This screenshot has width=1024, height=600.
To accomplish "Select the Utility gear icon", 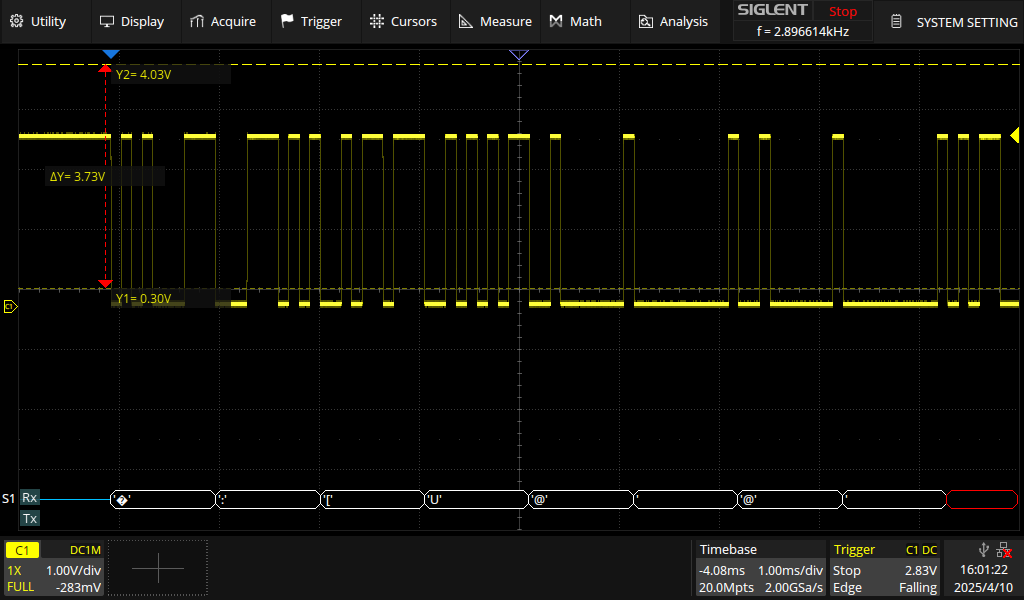I will 18,20.
